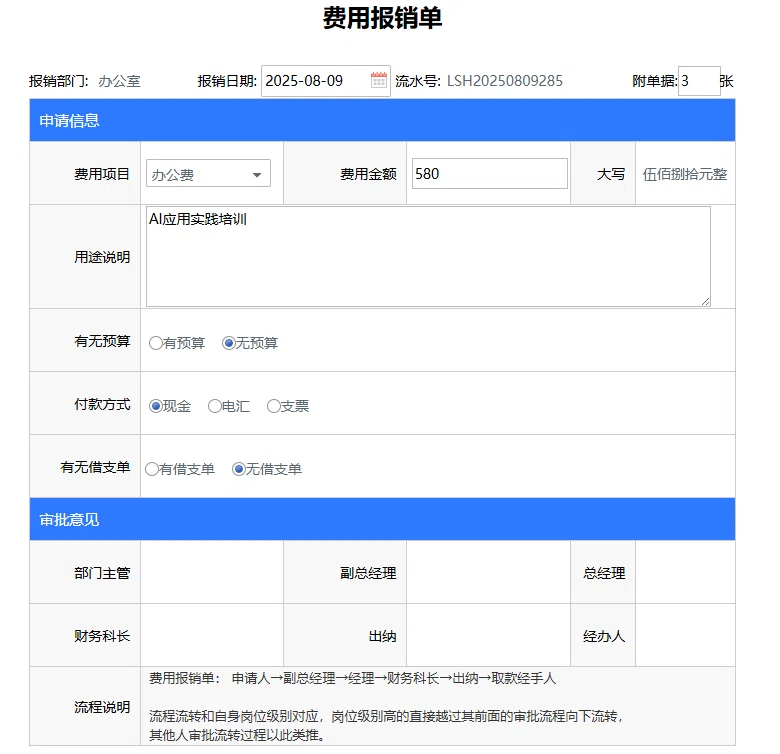Click the workflow text starting with 申请人→副总经理

tap(393, 678)
